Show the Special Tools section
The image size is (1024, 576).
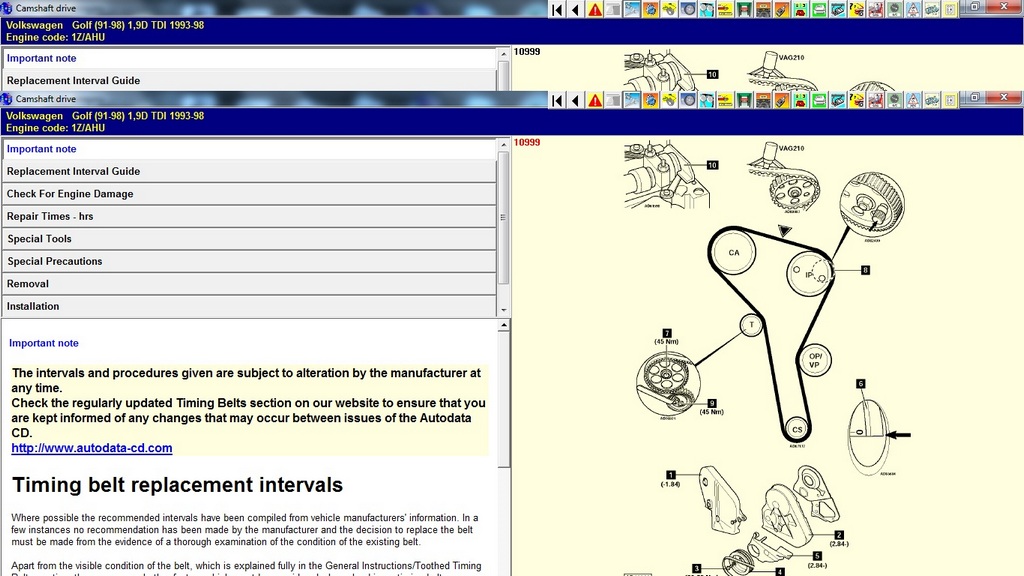click(x=249, y=239)
